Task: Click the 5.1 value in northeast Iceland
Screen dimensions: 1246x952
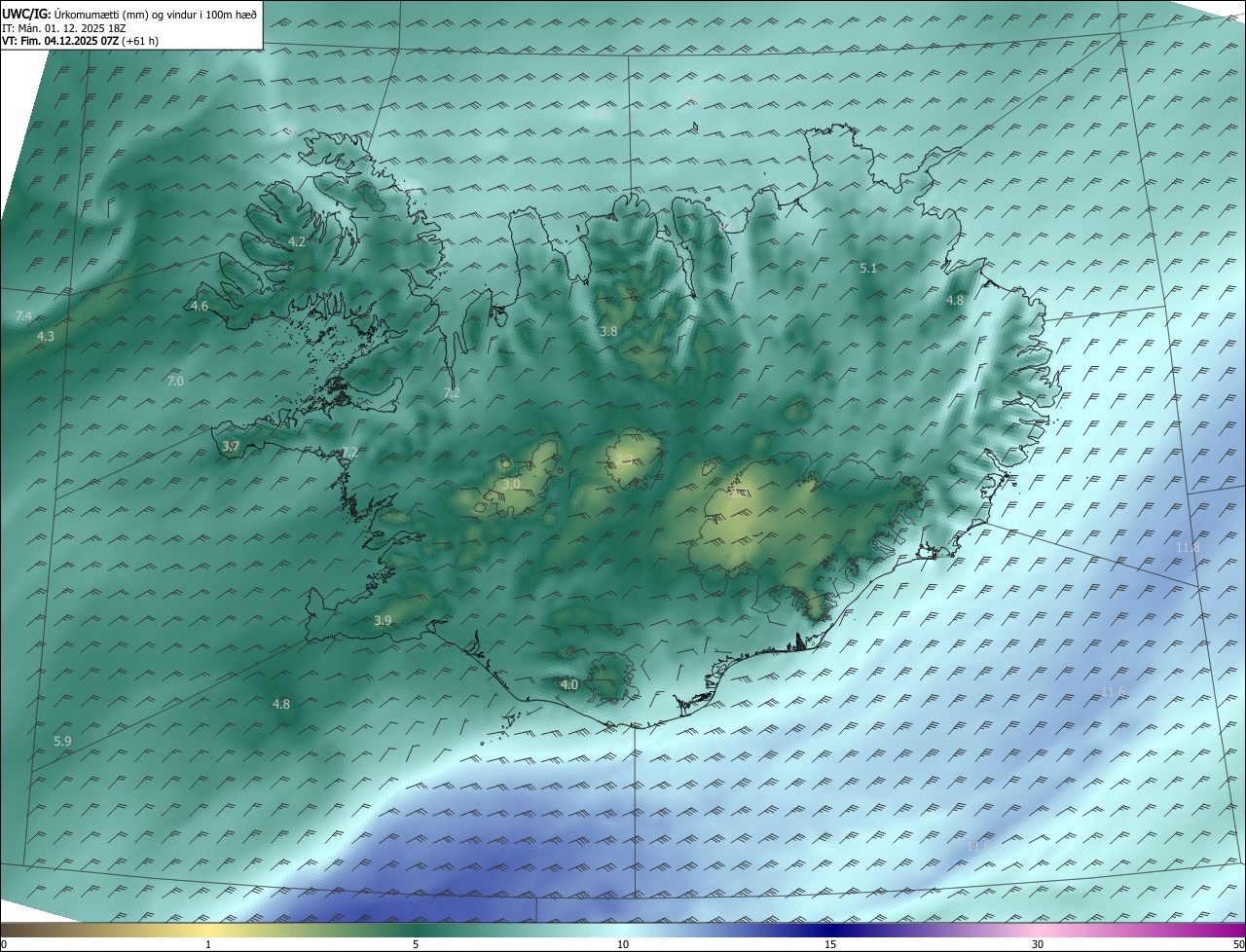Action: coord(869,268)
